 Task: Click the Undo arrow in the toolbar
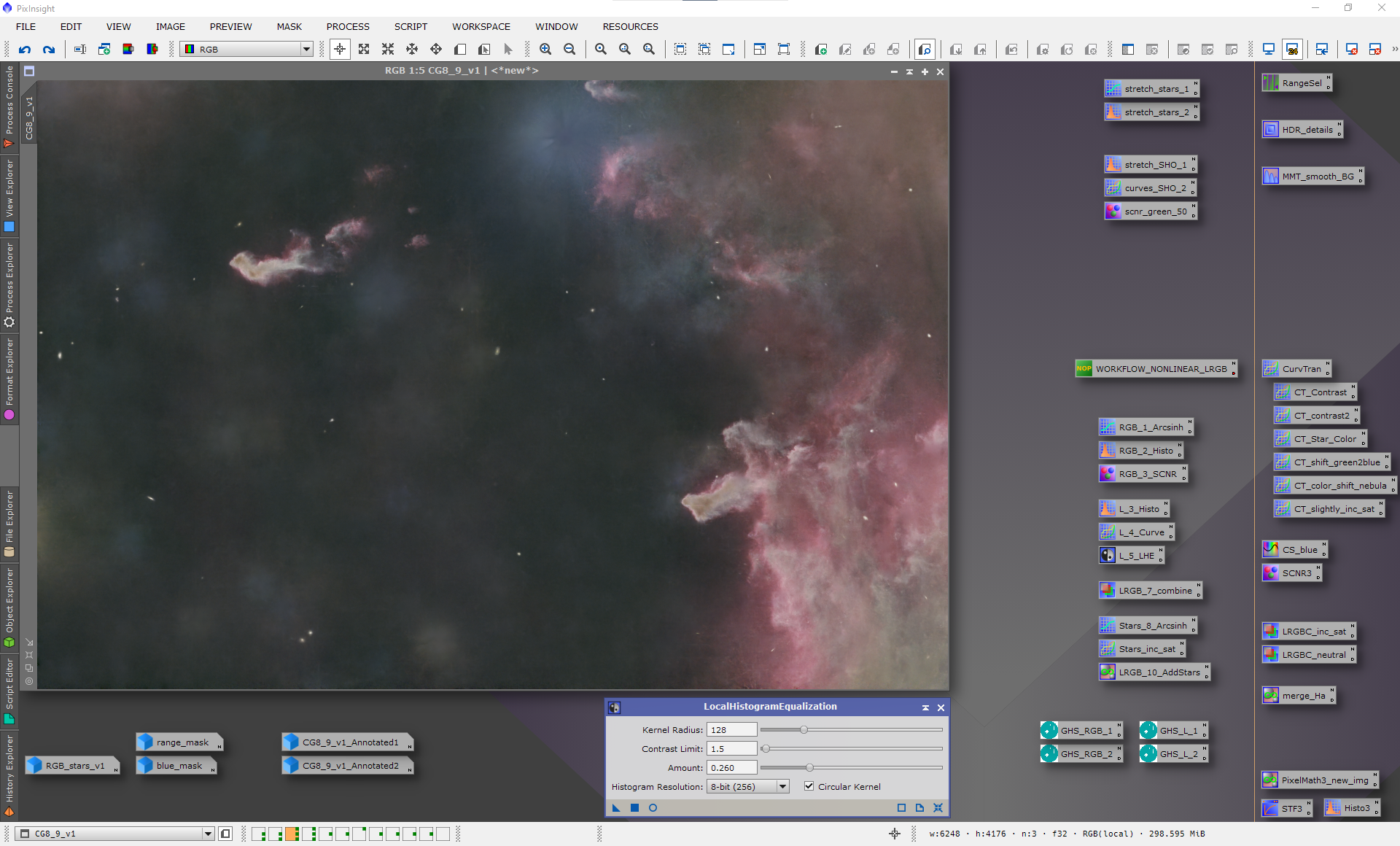click(x=25, y=50)
